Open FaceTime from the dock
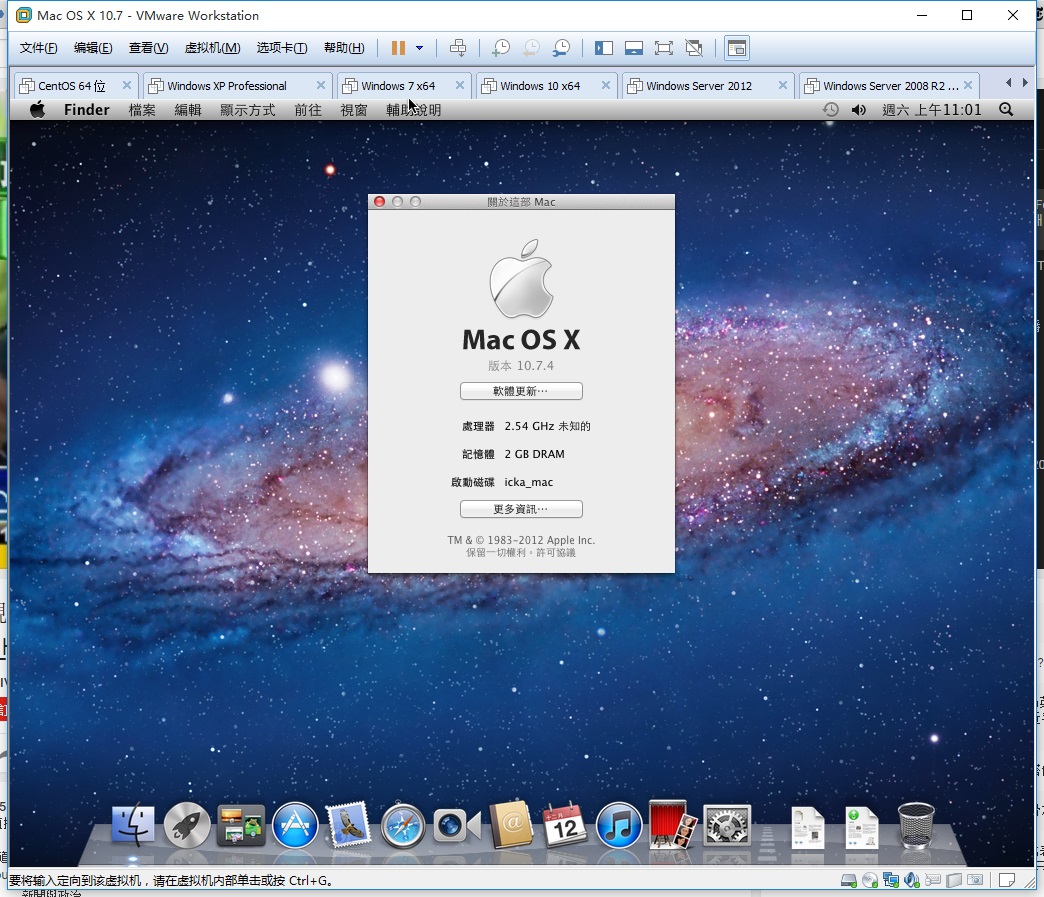The height and width of the screenshot is (897, 1044). (457, 826)
